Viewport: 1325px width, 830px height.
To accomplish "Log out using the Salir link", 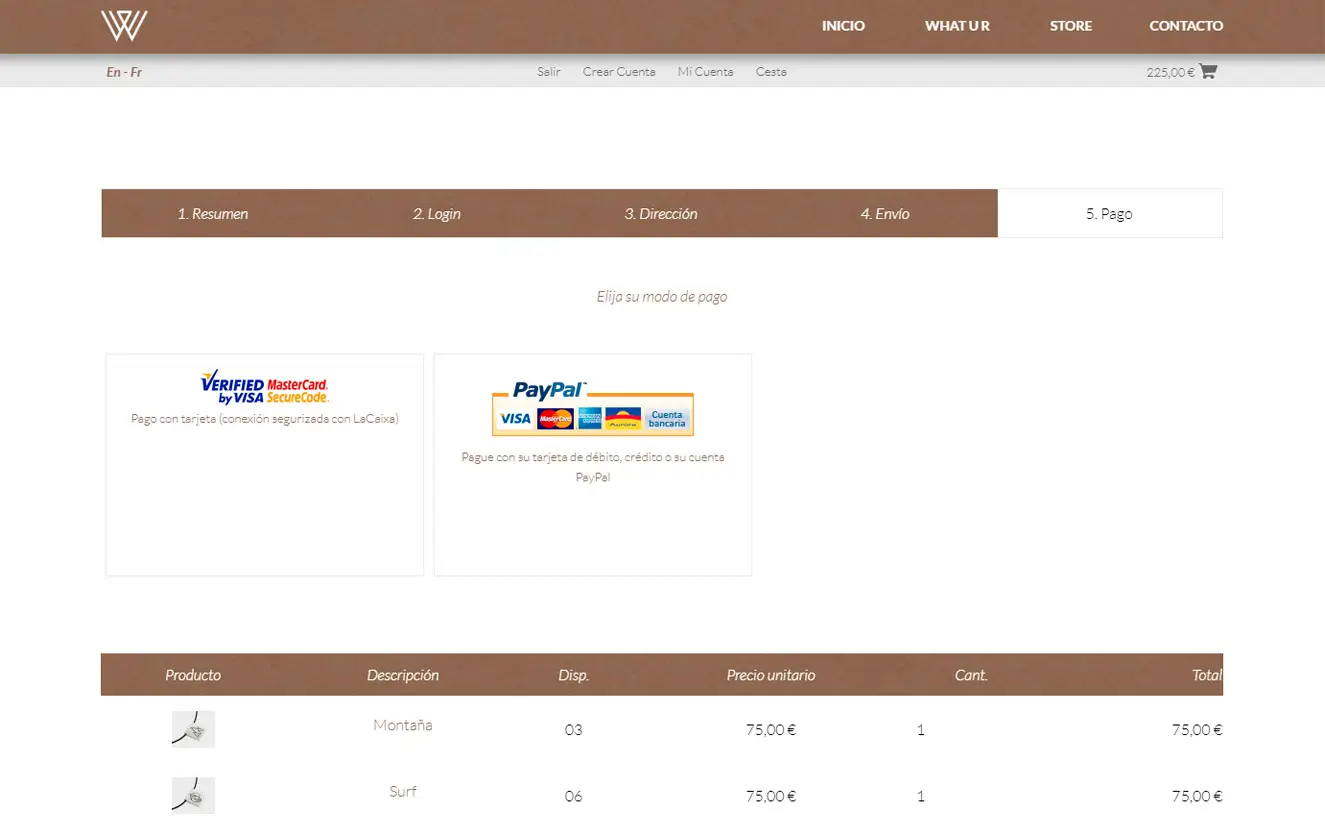I will click(548, 72).
